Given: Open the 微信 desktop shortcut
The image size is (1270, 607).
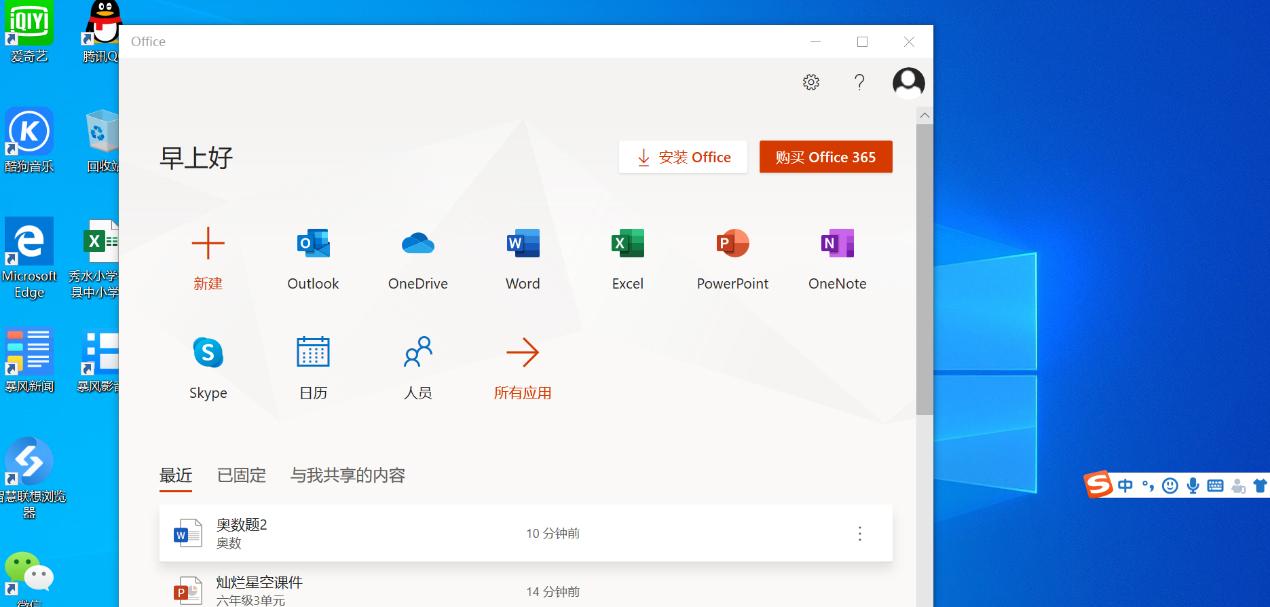Looking at the screenshot, I should click(29, 578).
